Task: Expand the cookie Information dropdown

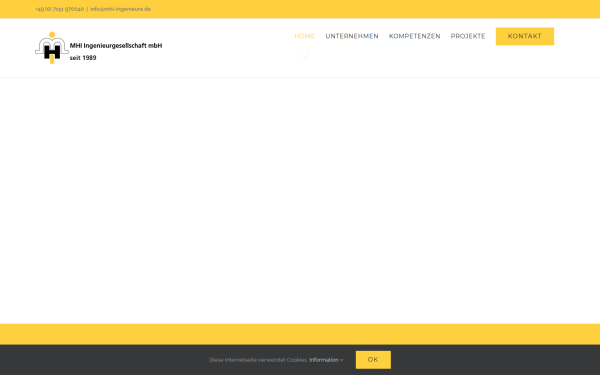Action: tap(326, 360)
